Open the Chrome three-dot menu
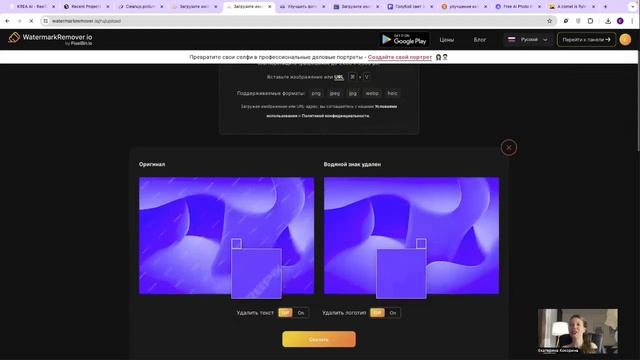 [632, 21]
